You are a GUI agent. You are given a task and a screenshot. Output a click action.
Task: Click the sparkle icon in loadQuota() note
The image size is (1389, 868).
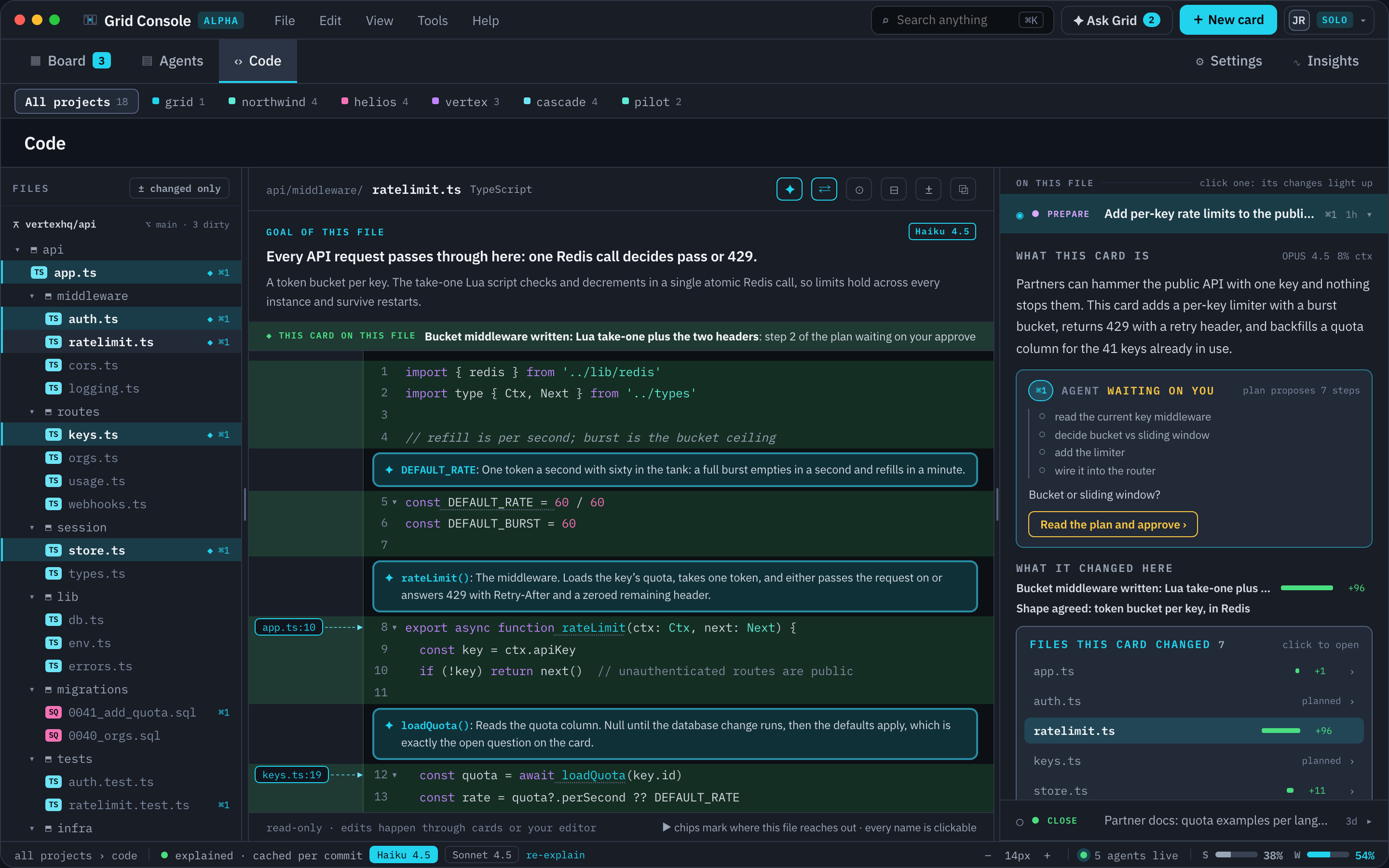coord(389,725)
